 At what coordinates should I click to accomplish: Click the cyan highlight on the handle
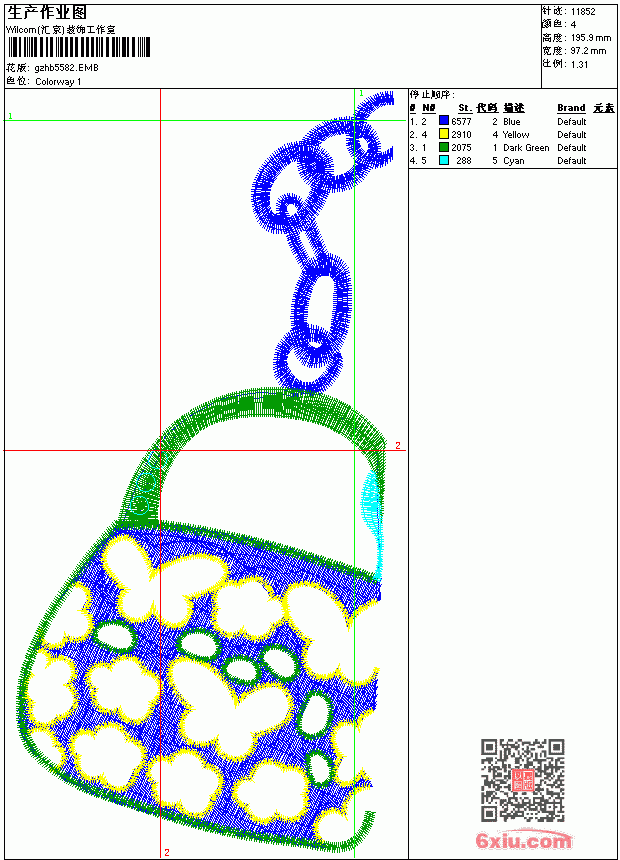click(372, 516)
